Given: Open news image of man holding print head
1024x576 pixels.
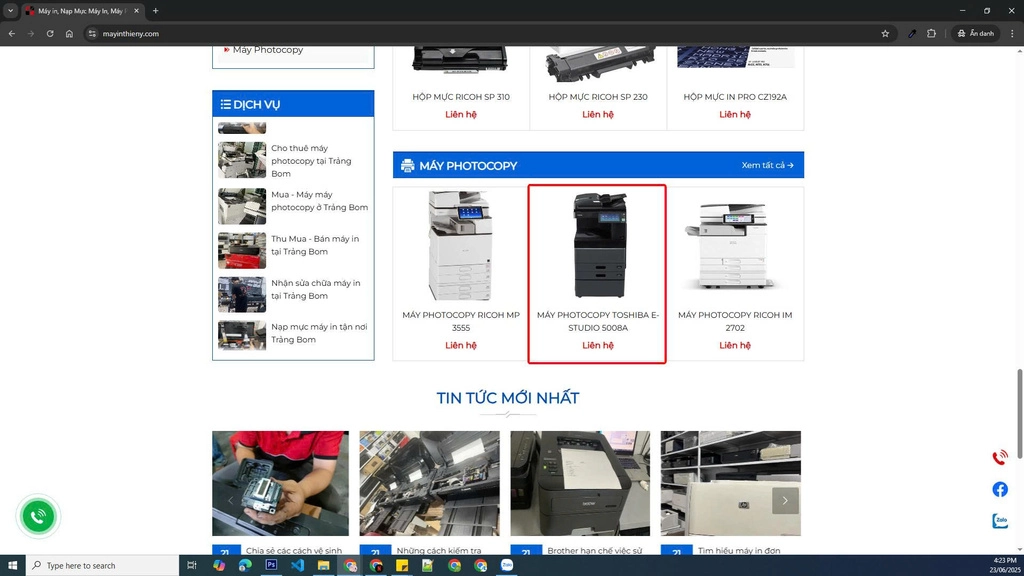Looking at the screenshot, I should (x=280, y=483).
